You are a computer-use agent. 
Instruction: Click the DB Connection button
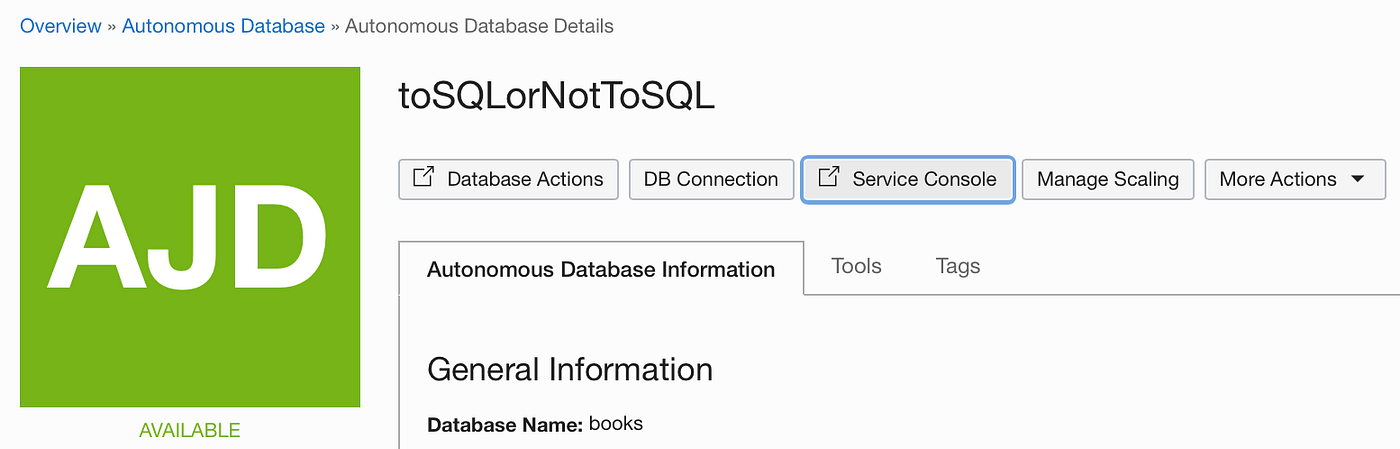coord(711,180)
